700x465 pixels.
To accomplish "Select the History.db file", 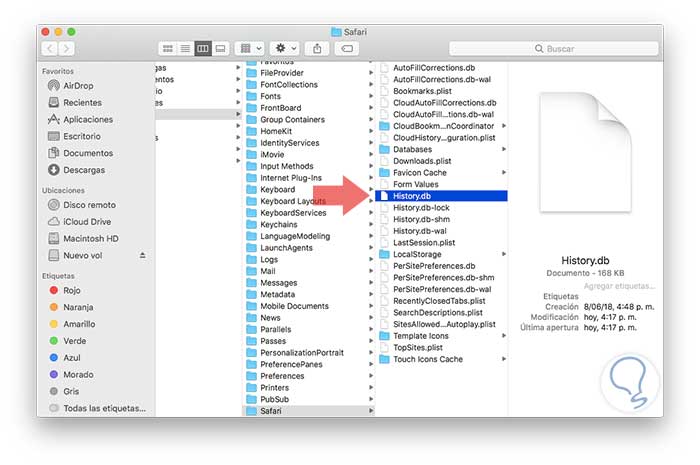I will (442, 196).
